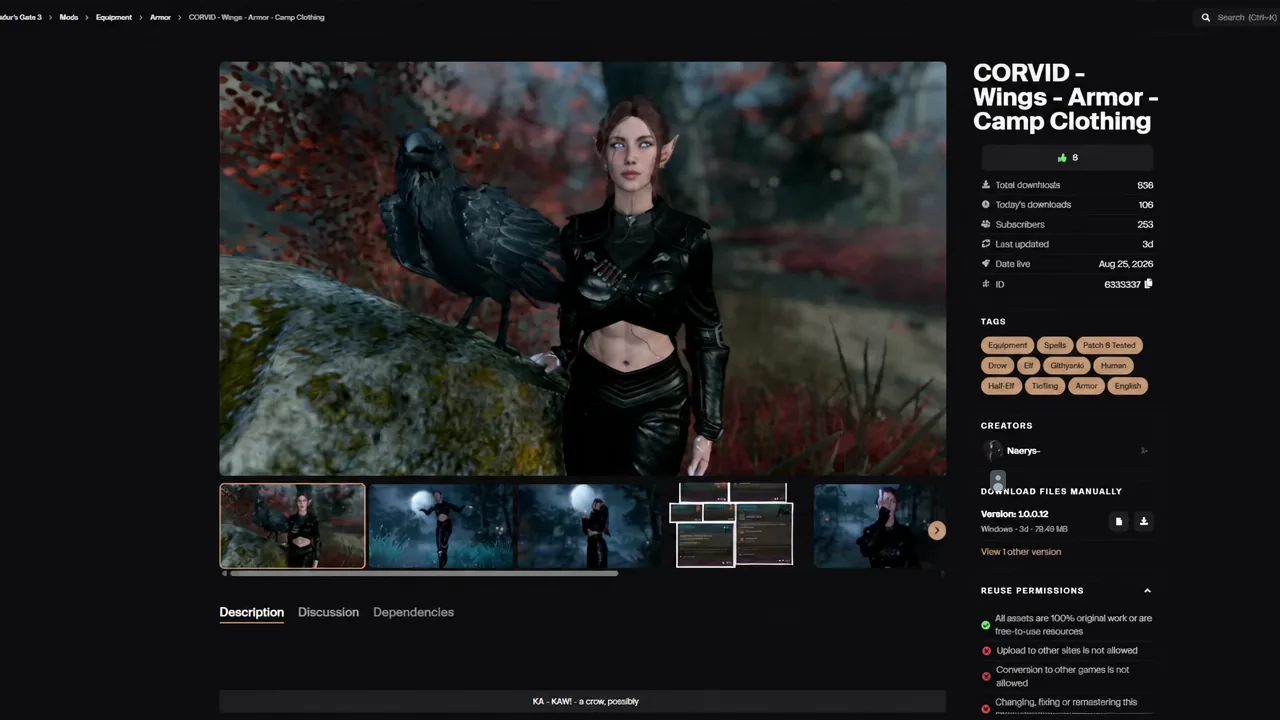Image resolution: width=1280 pixels, height=720 pixels.
Task: Open the file details document icon
Action: click(x=1118, y=521)
